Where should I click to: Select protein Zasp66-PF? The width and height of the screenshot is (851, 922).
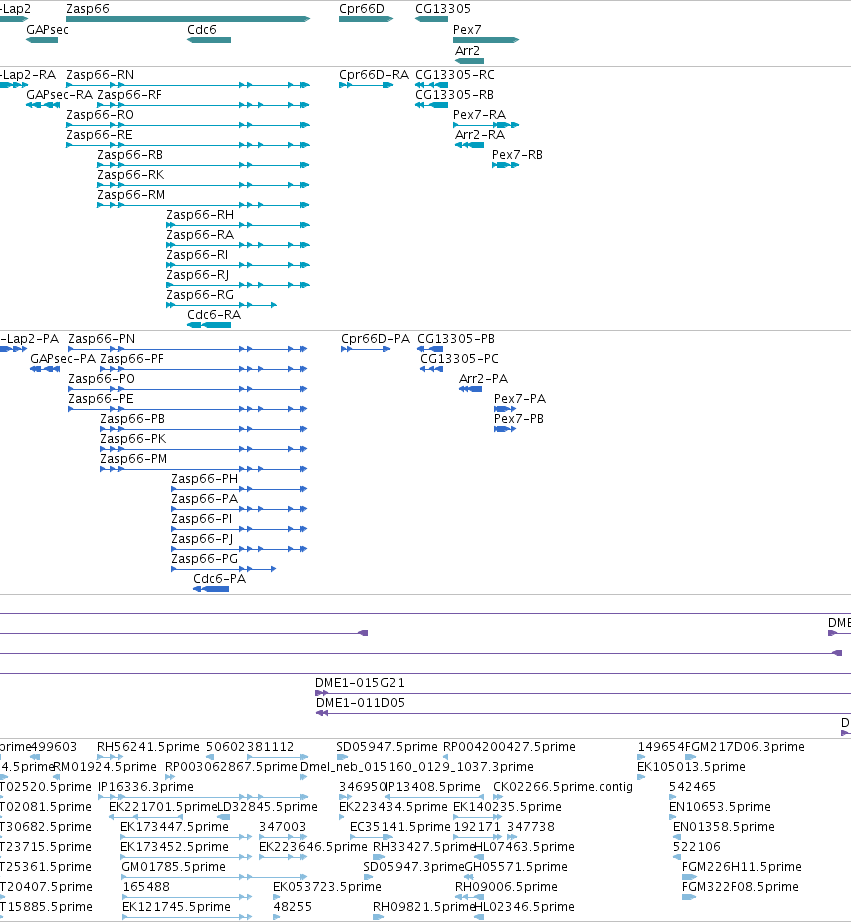pyautogui.click(x=203, y=369)
